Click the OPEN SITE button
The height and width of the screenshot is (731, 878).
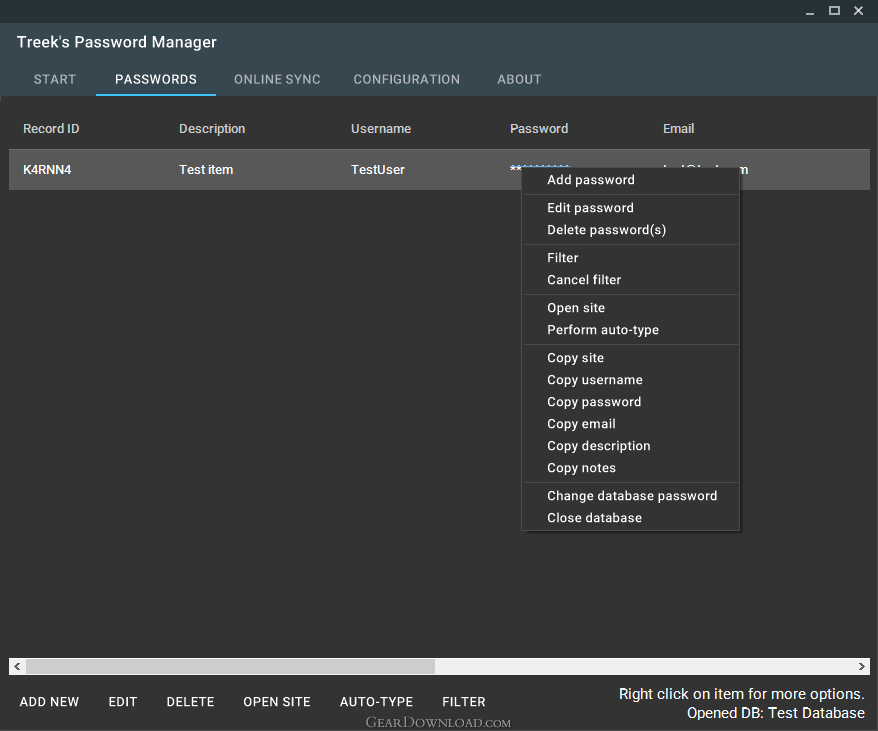tap(277, 702)
